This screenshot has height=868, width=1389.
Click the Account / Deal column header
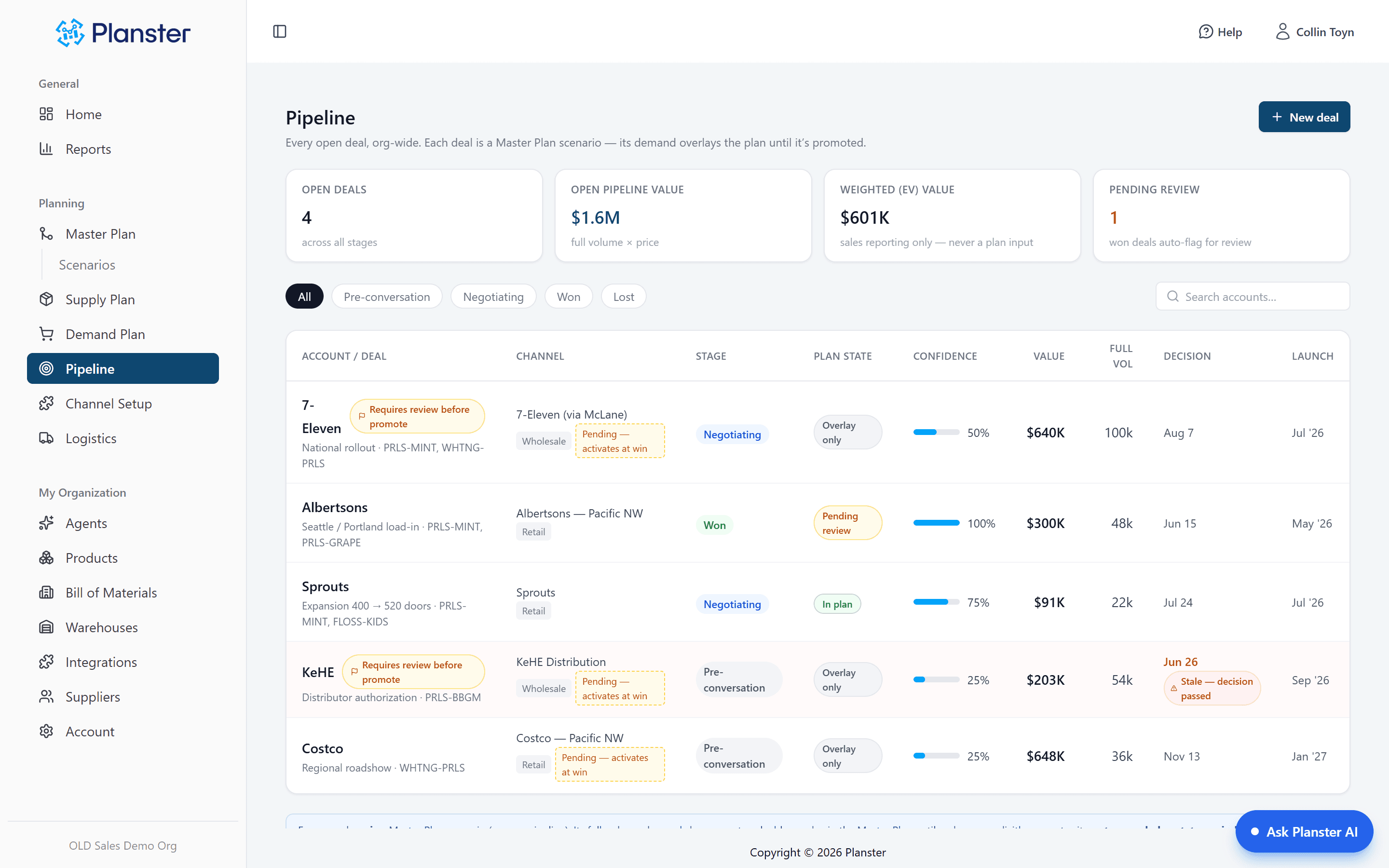pos(344,356)
